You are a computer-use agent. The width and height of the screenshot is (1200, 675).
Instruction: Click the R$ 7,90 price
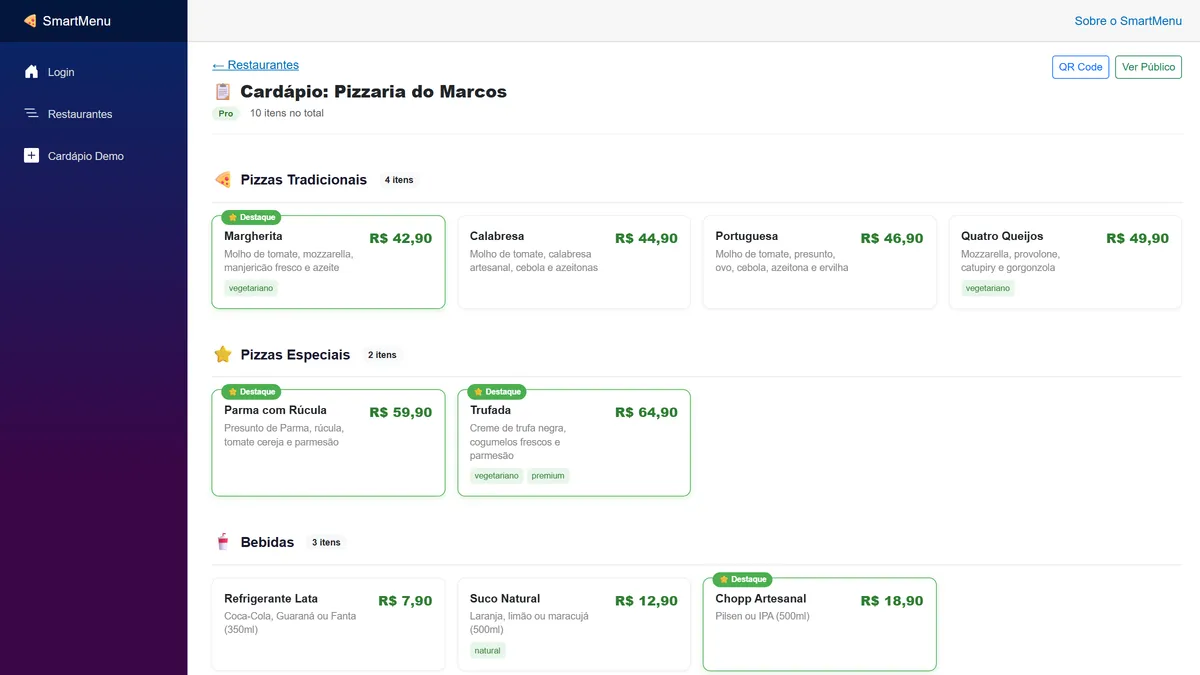tap(405, 601)
